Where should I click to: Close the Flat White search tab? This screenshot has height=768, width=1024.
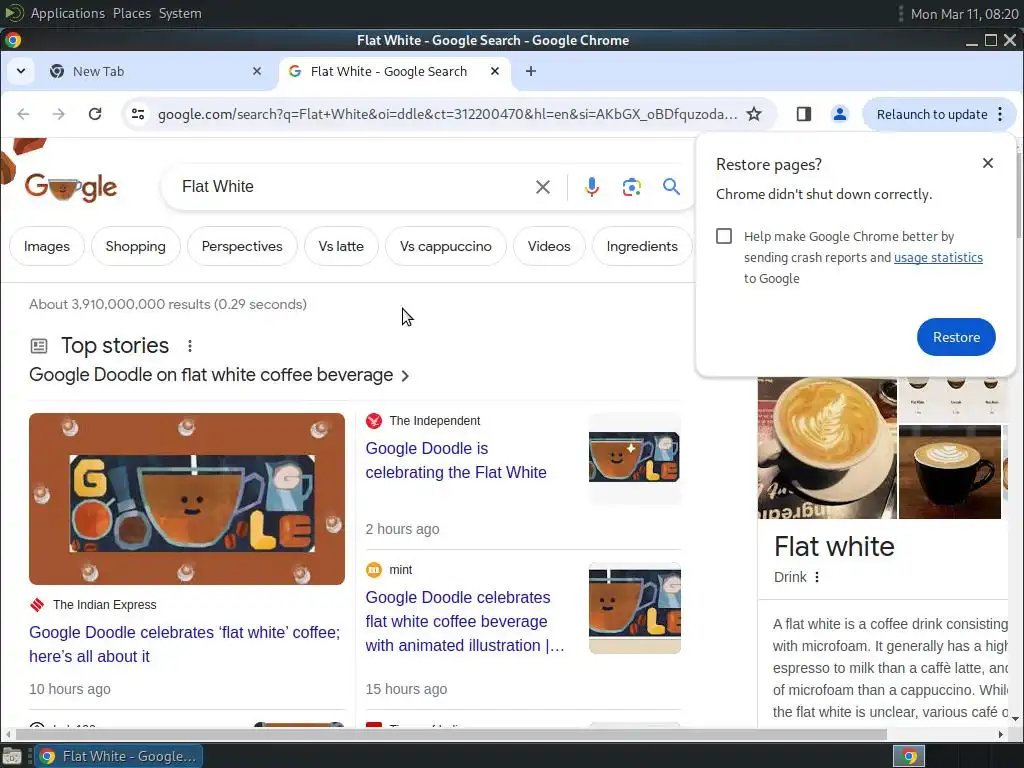coord(495,71)
